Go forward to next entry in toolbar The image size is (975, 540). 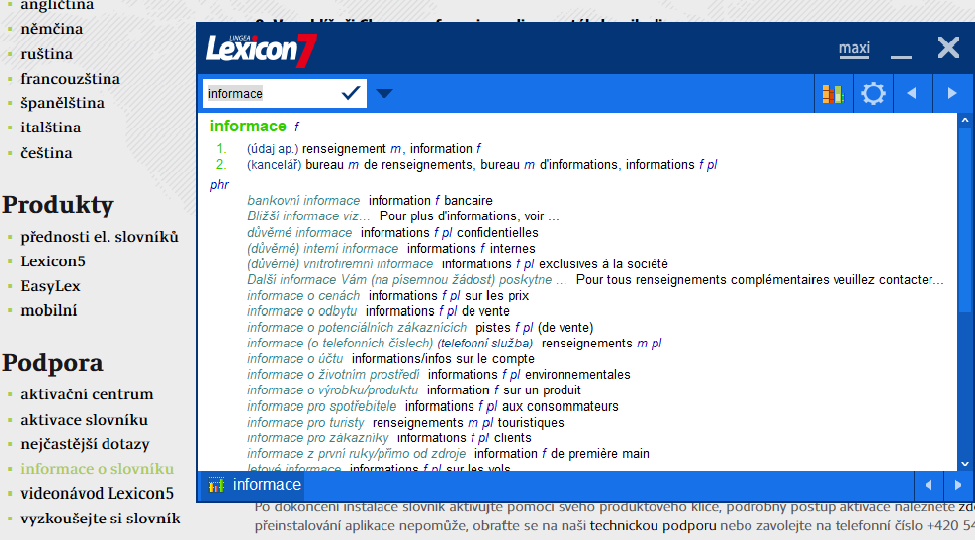pos(951,94)
